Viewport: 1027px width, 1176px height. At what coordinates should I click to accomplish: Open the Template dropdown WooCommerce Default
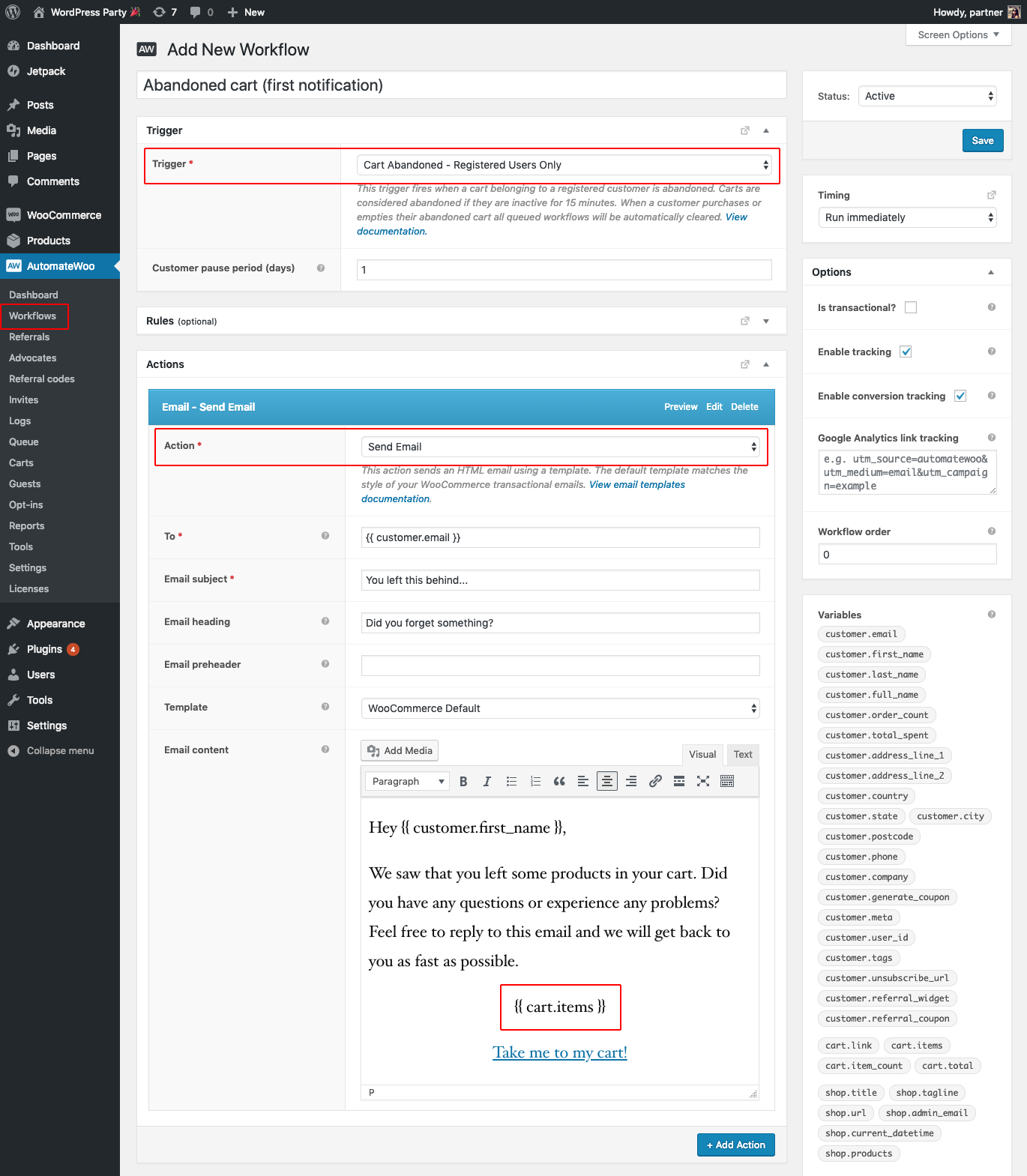point(561,708)
